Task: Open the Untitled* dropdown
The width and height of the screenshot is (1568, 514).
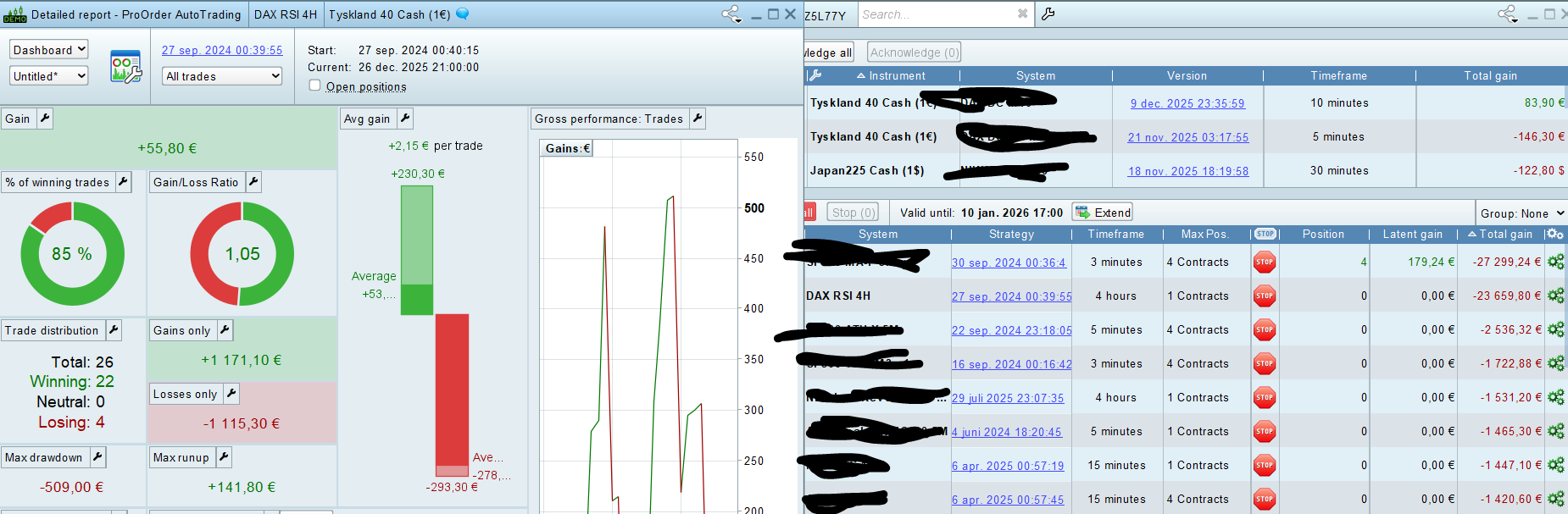Action: tap(49, 75)
